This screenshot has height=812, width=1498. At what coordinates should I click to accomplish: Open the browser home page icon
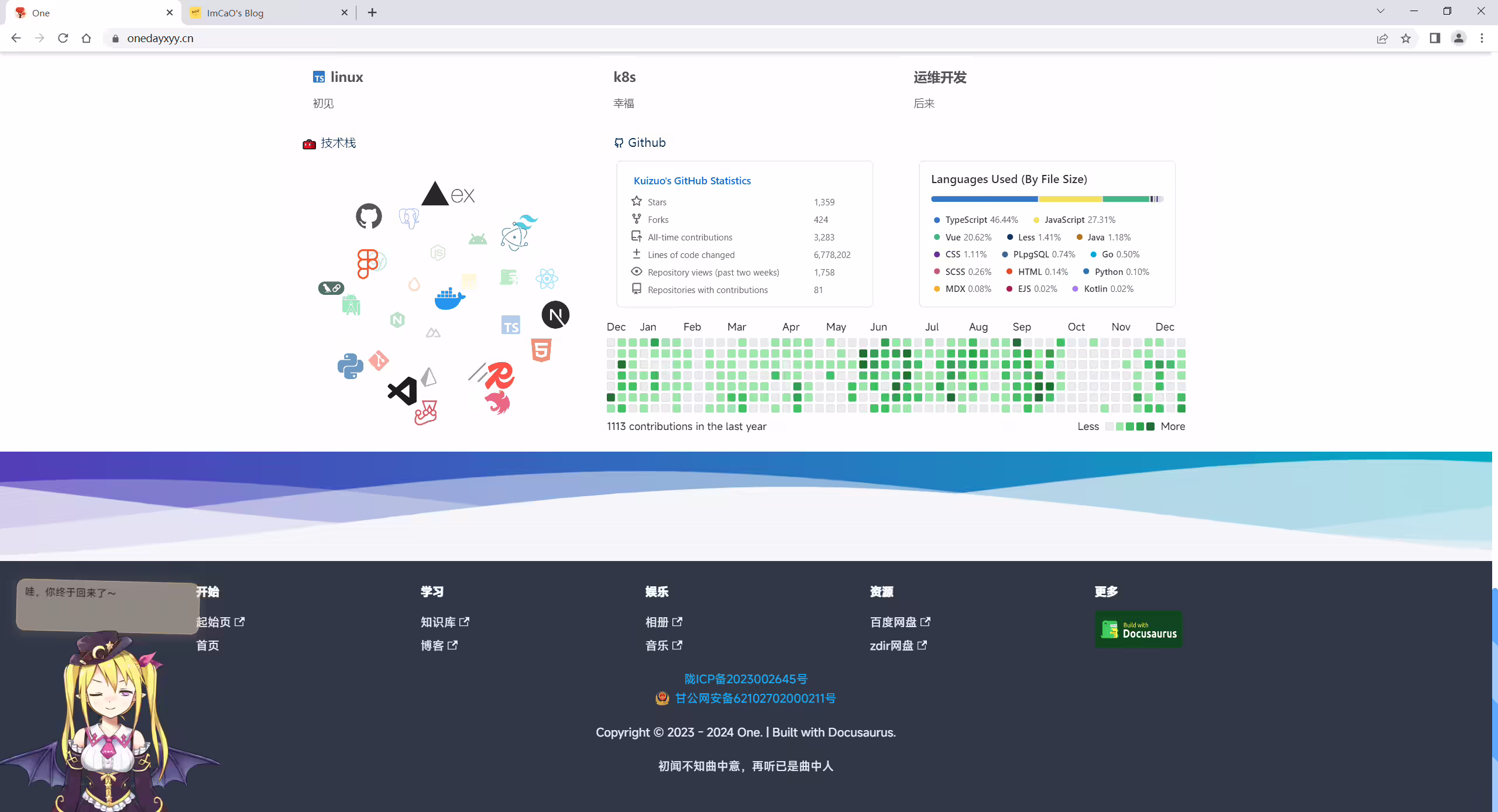click(x=86, y=38)
